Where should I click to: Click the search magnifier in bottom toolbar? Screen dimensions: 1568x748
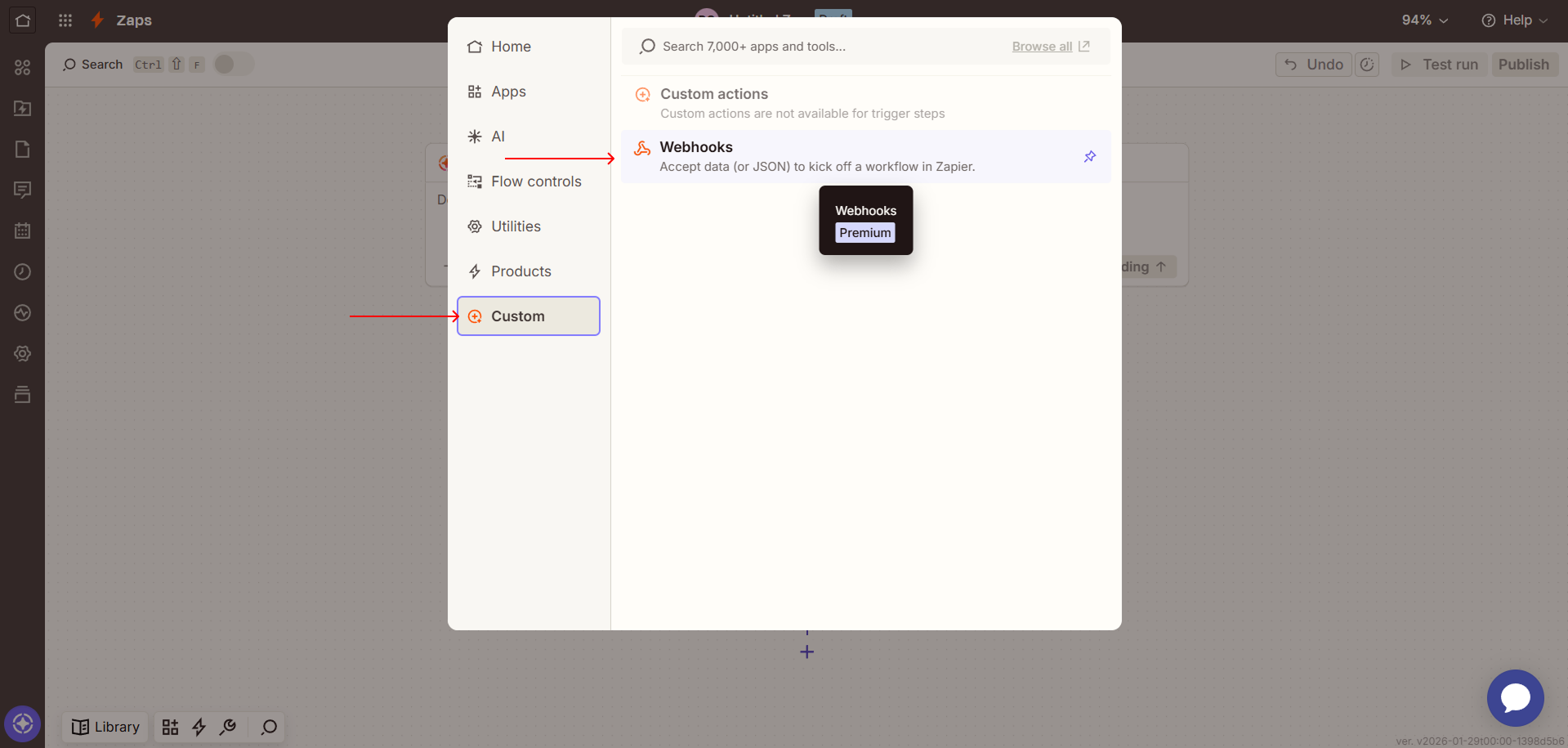point(269,727)
